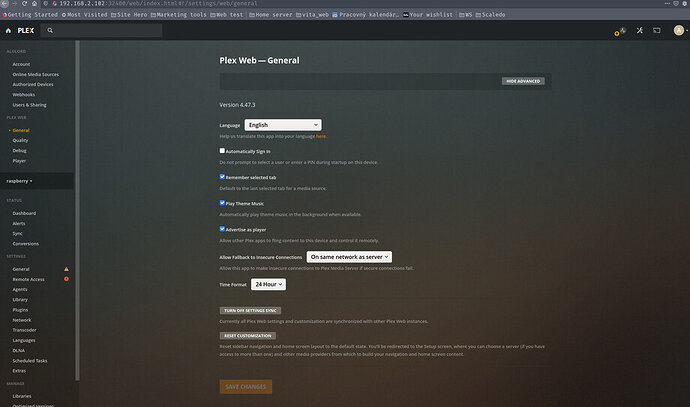
Task: Open Allow Fallback to Insecure Connections dropdown
Action: pyautogui.click(x=349, y=257)
